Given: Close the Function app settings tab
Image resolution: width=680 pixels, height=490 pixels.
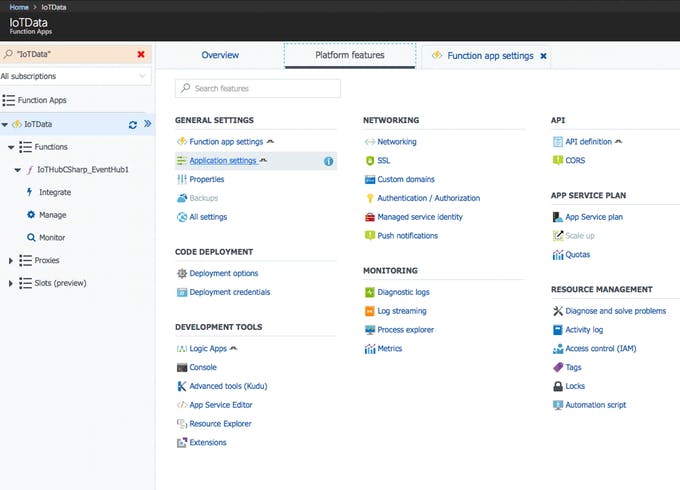Looking at the screenshot, I should (x=544, y=56).
